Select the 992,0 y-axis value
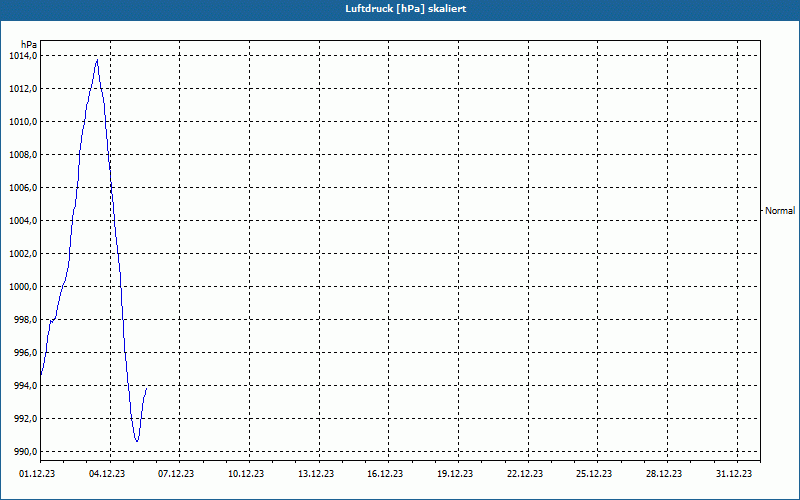This screenshot has width=800, height=500. pyautogui.click(x=25, y=418)
